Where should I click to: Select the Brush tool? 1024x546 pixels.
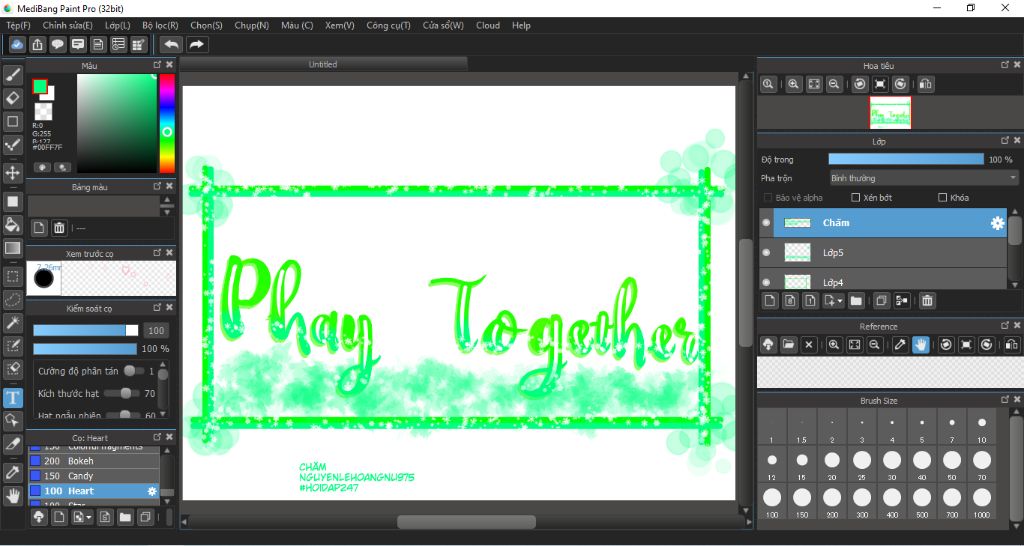[x=12, y=75]
